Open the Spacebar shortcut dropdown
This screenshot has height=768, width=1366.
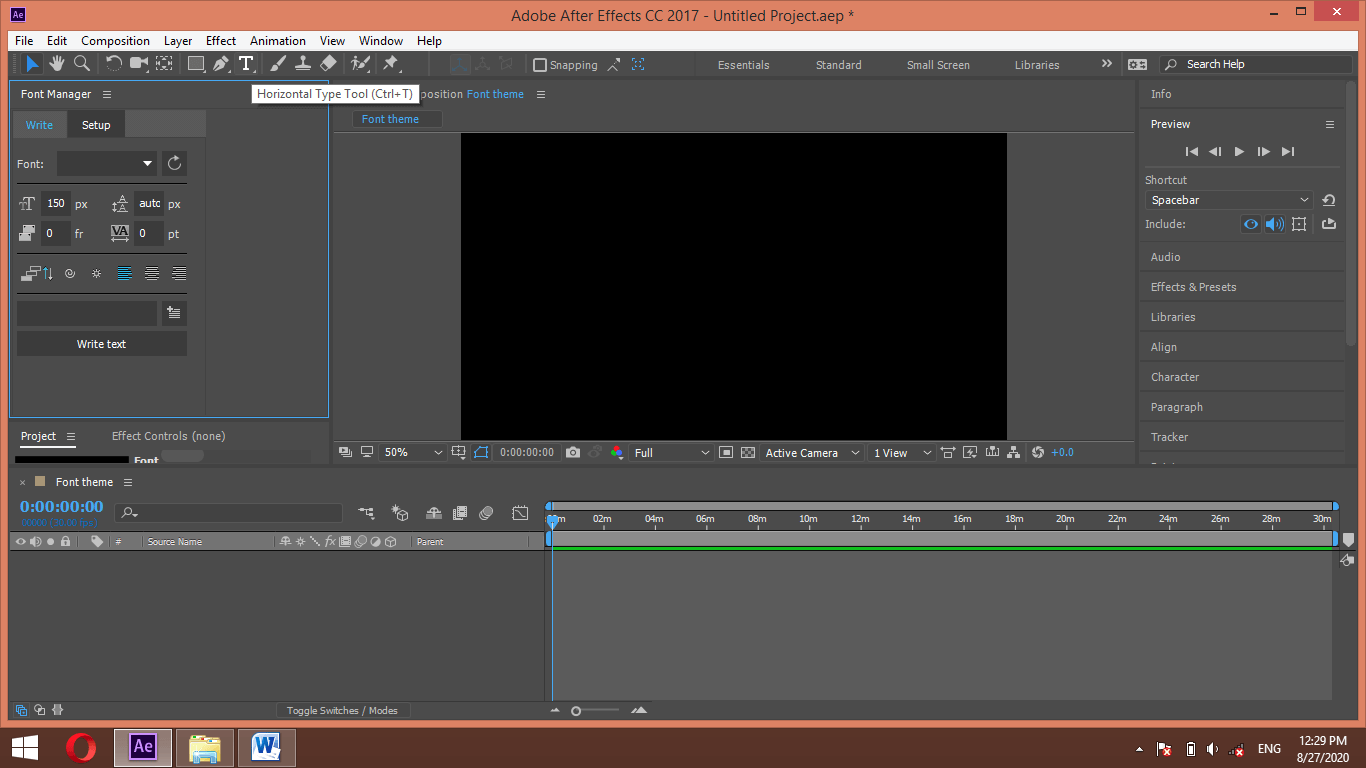[1227, 200]
